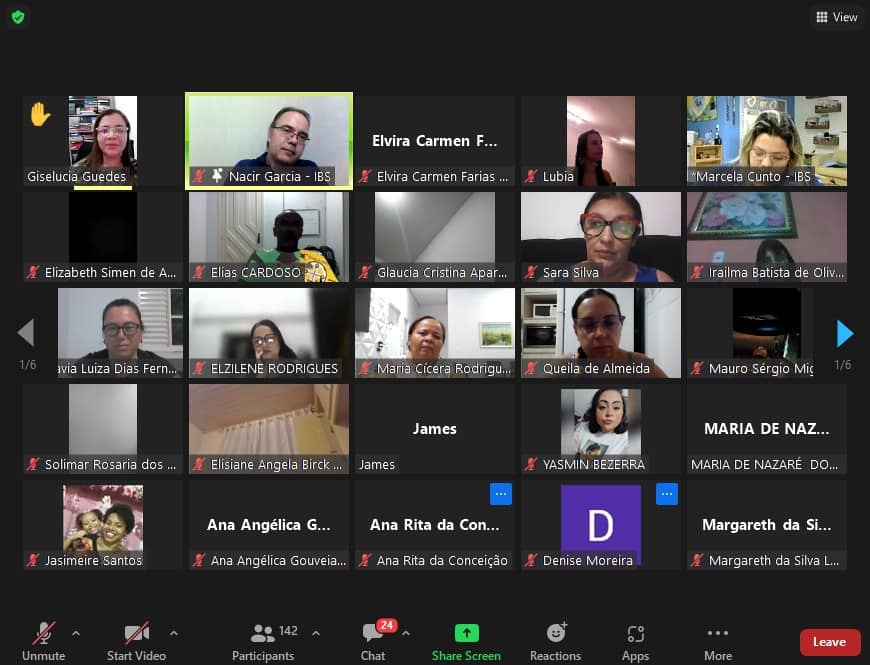Open the More options menu
870x665 pixels.
click(717, 640)
